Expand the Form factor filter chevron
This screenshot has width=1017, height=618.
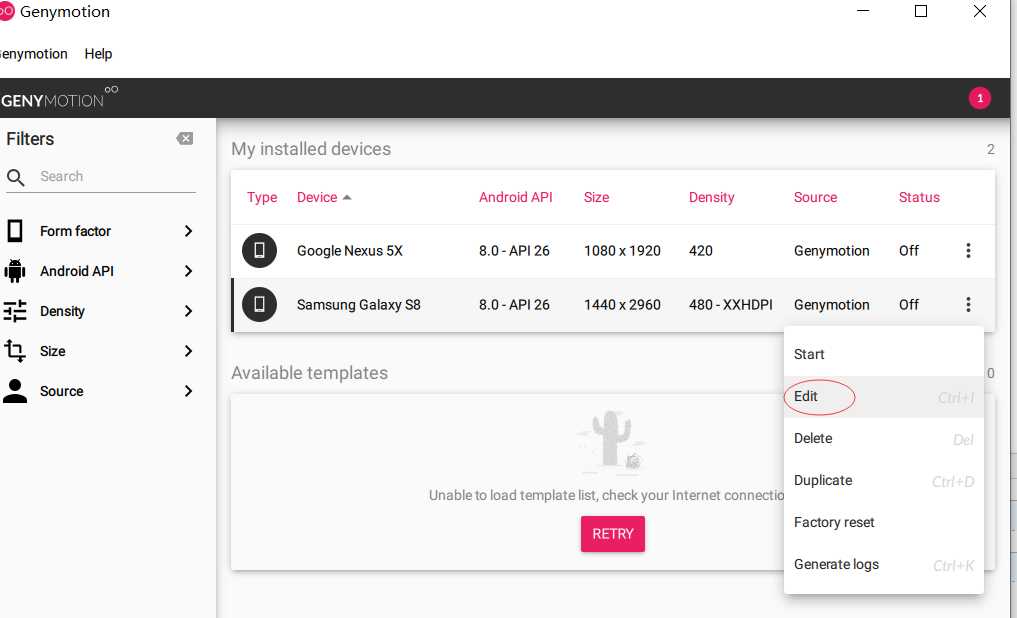(x=188, y=231)
